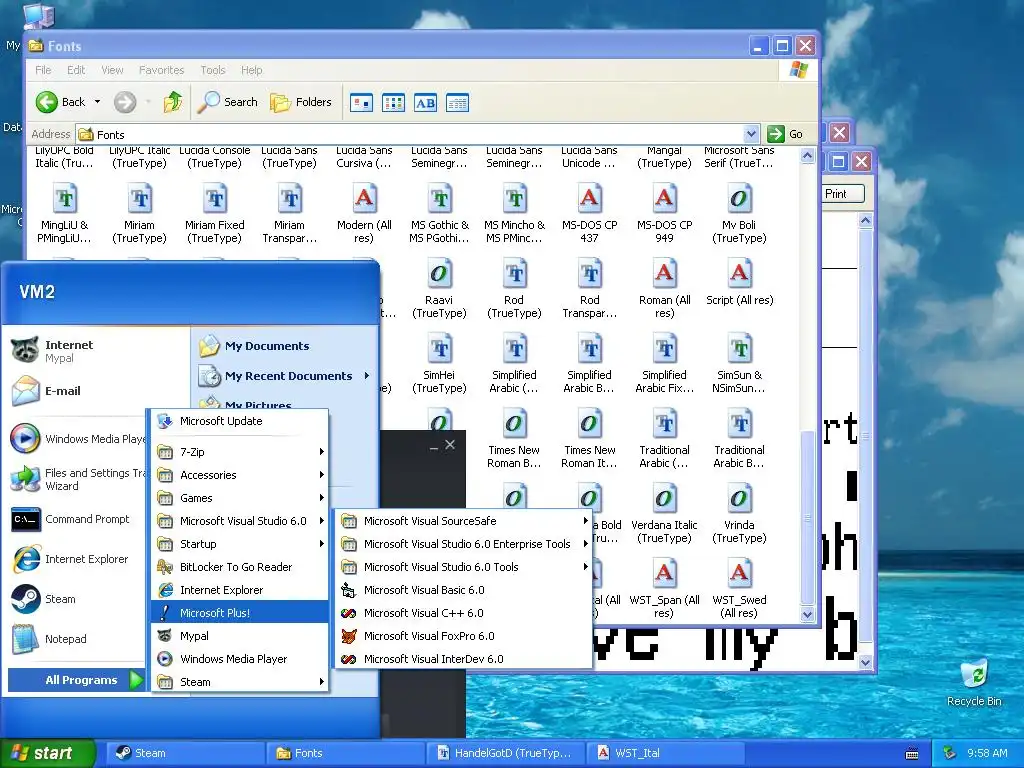Switch to HandelGotD taskbar button
Screen dimensions: 1024x768
505,753
